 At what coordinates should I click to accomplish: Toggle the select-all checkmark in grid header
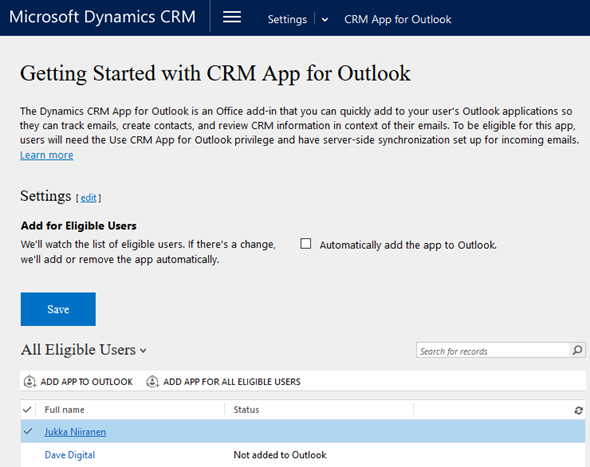coord(27,409)
